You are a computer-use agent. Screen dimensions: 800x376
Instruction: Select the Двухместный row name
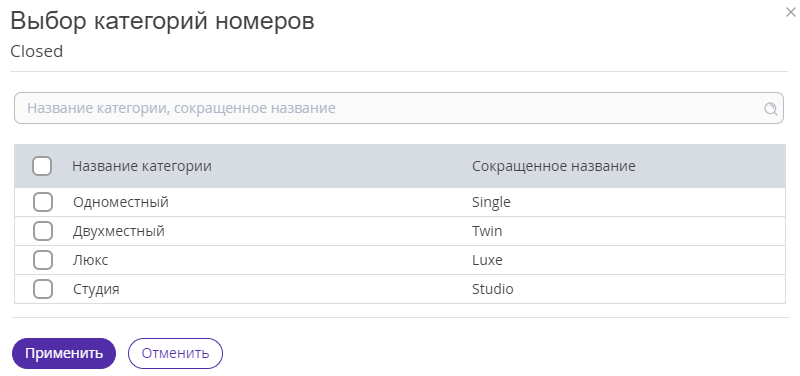(119, 231)
